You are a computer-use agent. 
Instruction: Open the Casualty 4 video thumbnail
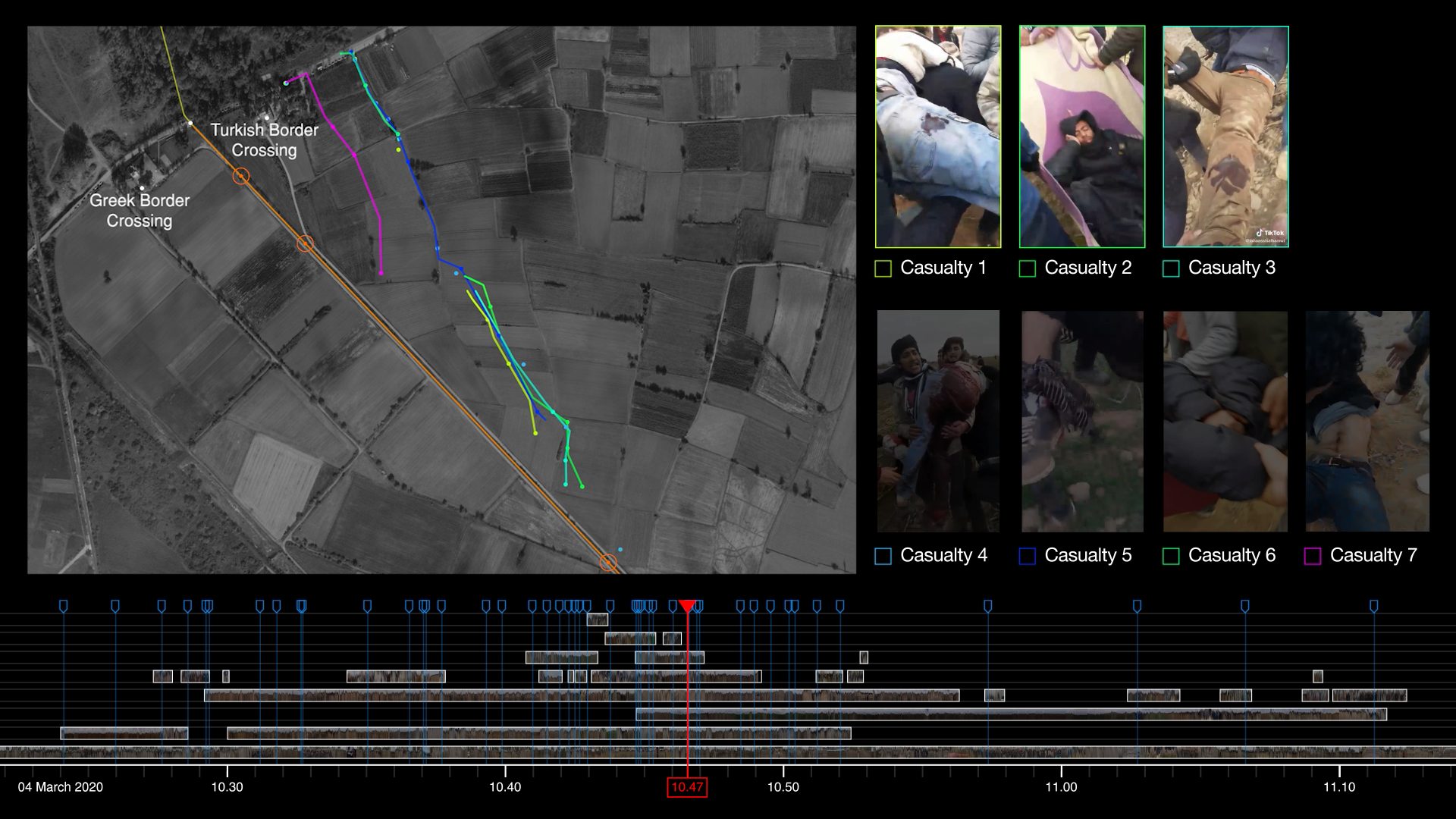pos(938,421)
